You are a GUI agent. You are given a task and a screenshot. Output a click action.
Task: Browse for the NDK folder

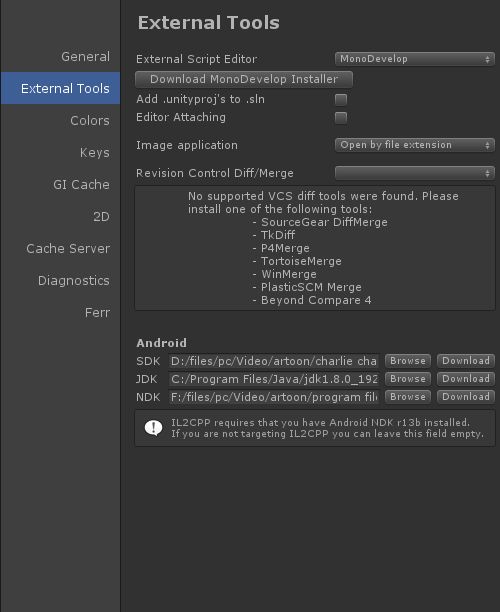coord(408,397)
